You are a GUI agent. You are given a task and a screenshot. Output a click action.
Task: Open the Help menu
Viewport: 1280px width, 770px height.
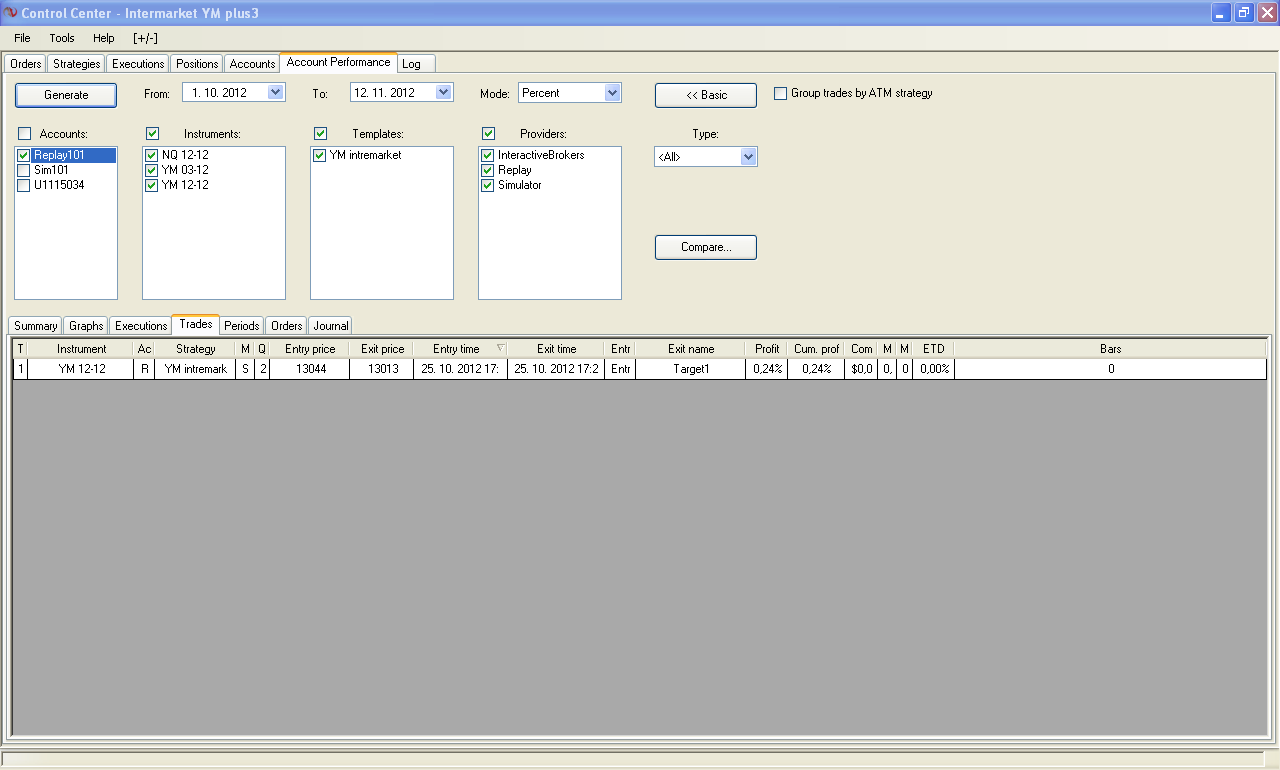pos(104,38)
